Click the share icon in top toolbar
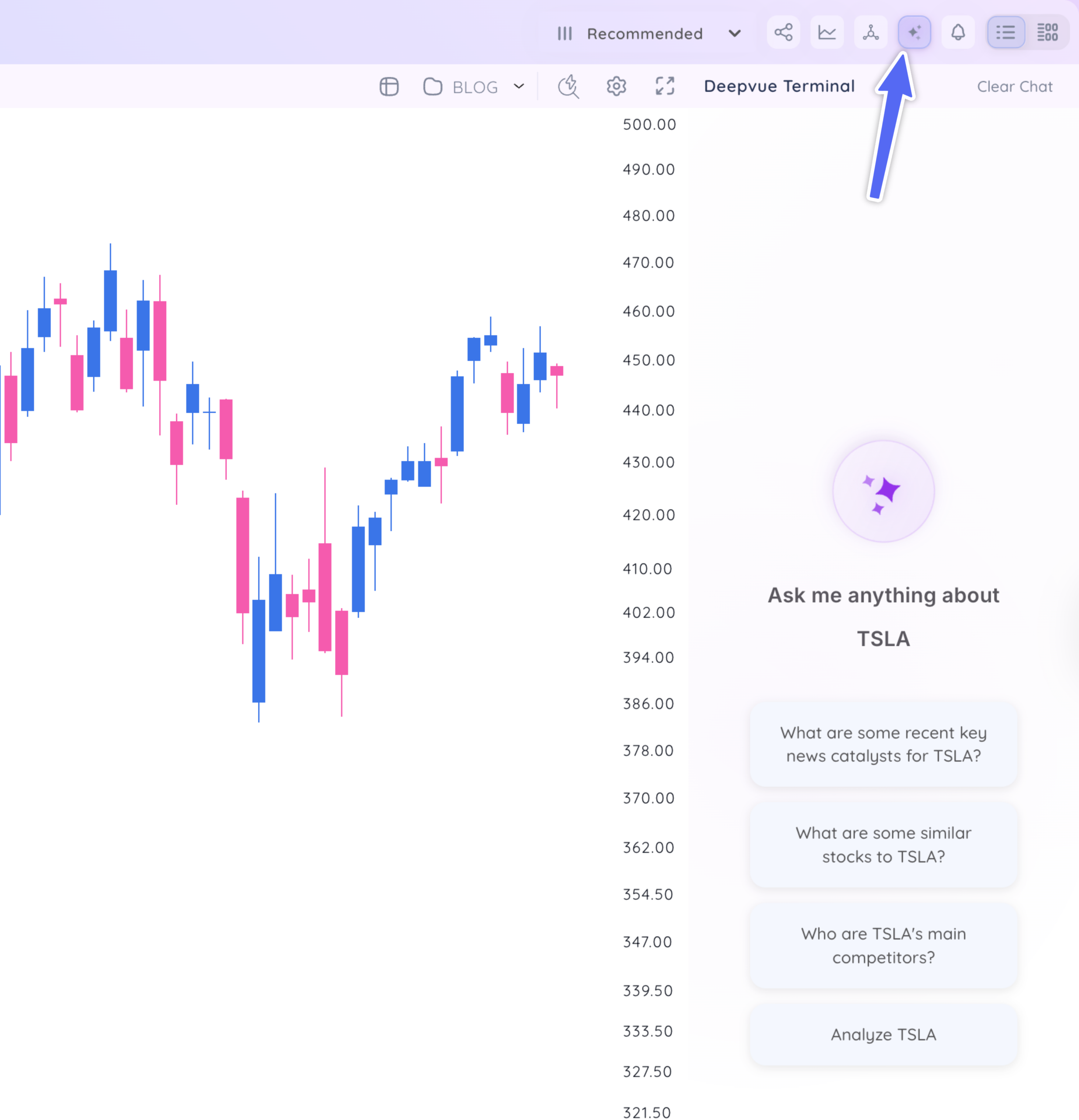The height and width of the screenshot is (1120, 1079). (x=783, y=32)
